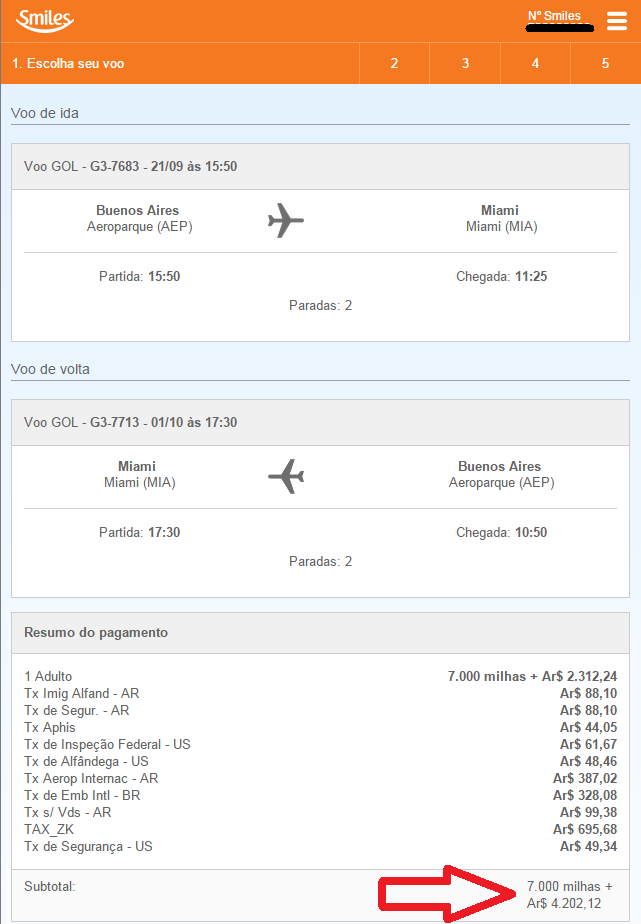Click the outbound flight airplane icon

coord(286,220)
